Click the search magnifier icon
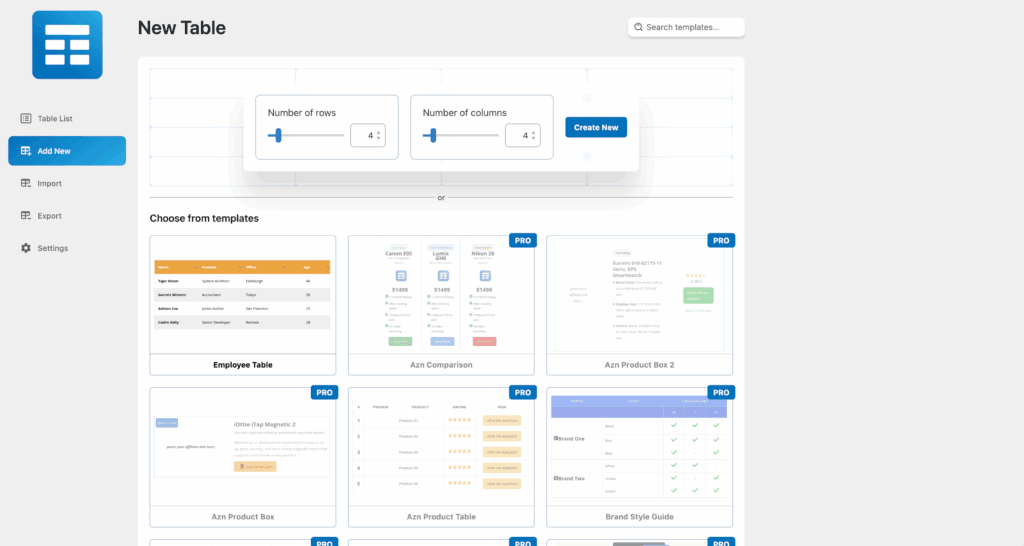 pyautogui.click(x=638, y=27)
